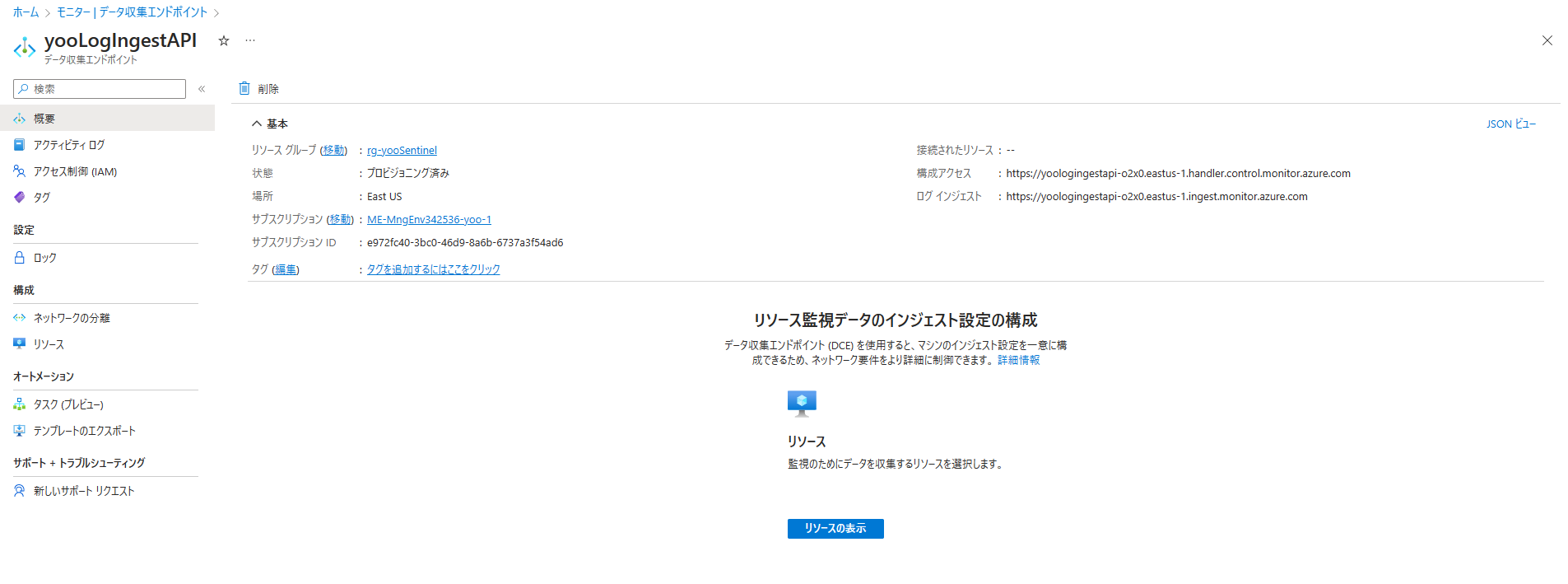1568x584 pixels.
Task: Open アクセス制御 (IAM) menu item
Action: (107, 171)
